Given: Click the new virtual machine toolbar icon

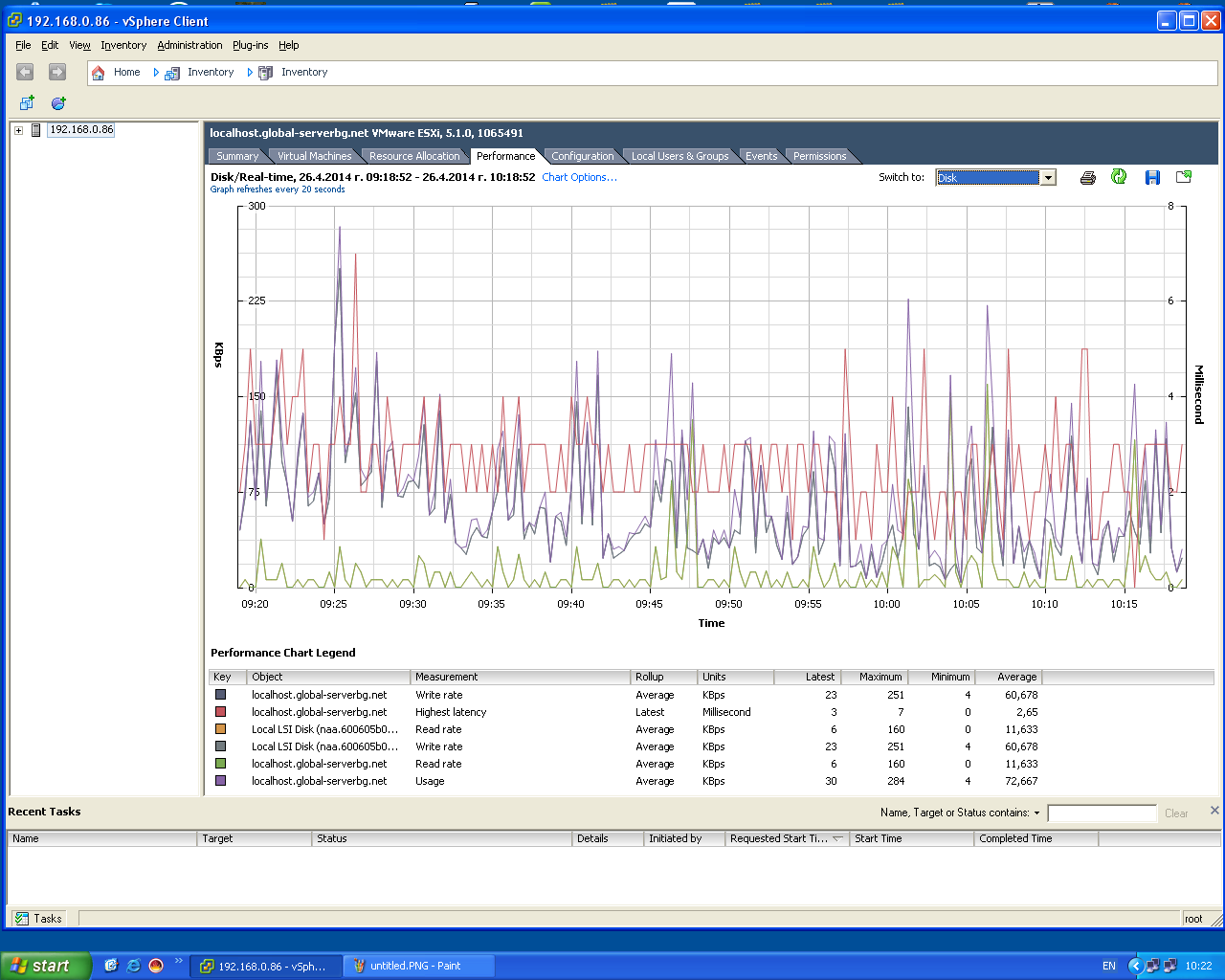Looking at the screenshot, I should (x=27, y=102).
